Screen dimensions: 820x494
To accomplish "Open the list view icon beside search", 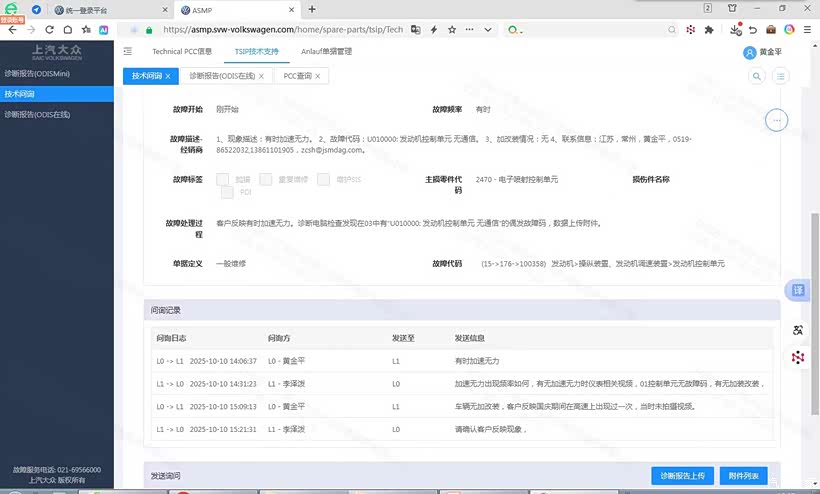I will point(780,76).
